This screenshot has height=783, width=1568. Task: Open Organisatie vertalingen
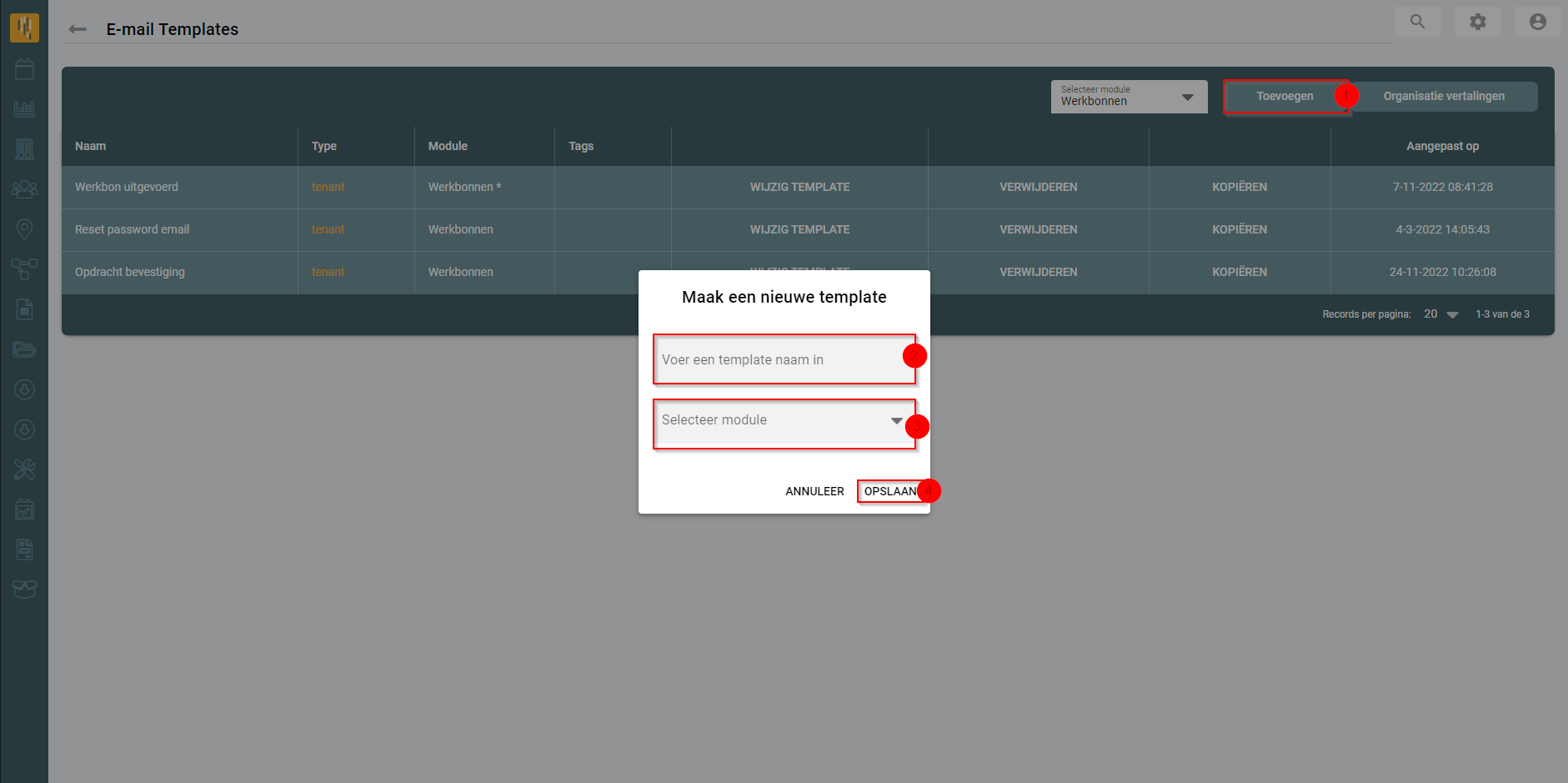[x=1444, y=96]
